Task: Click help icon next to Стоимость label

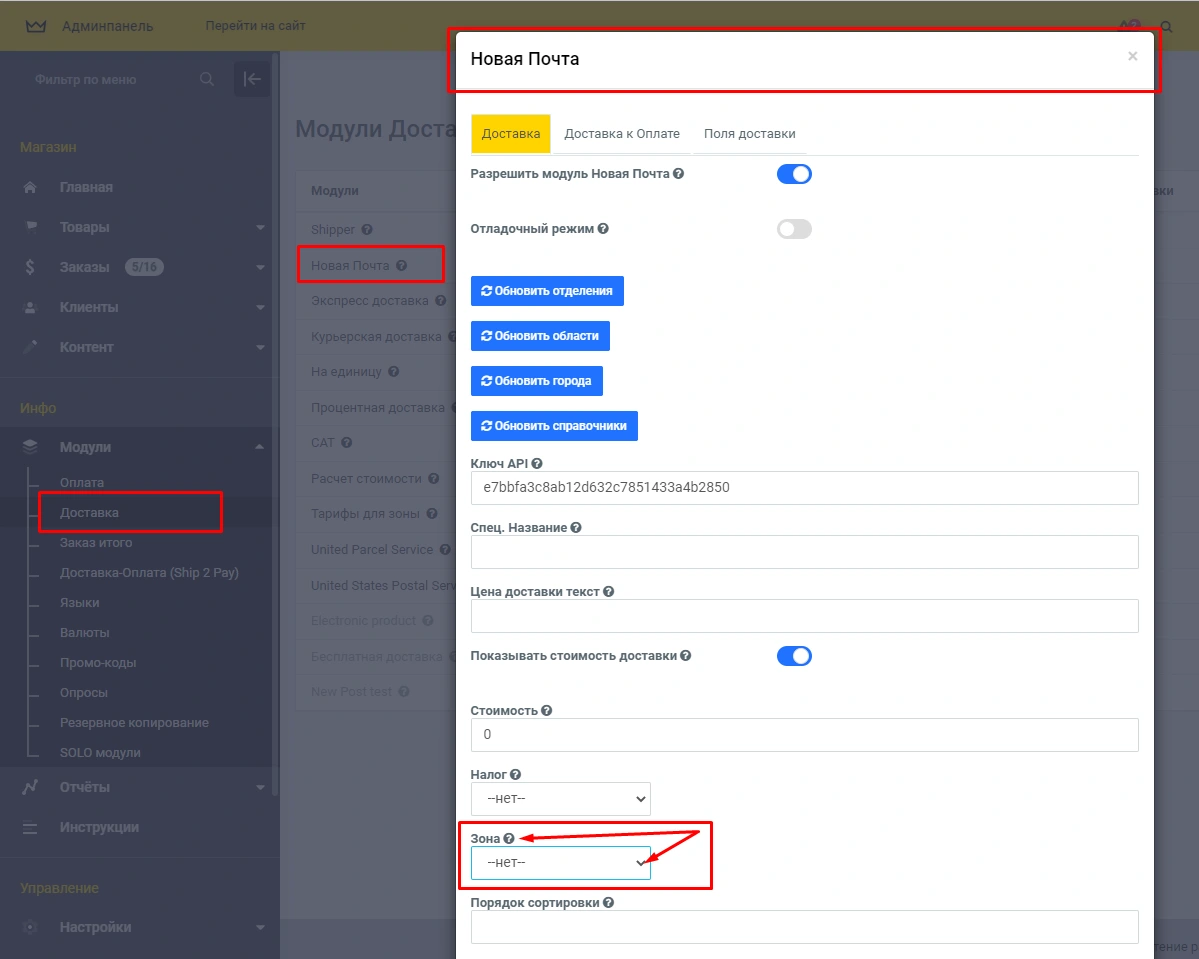Action: [x=546, y=710]
